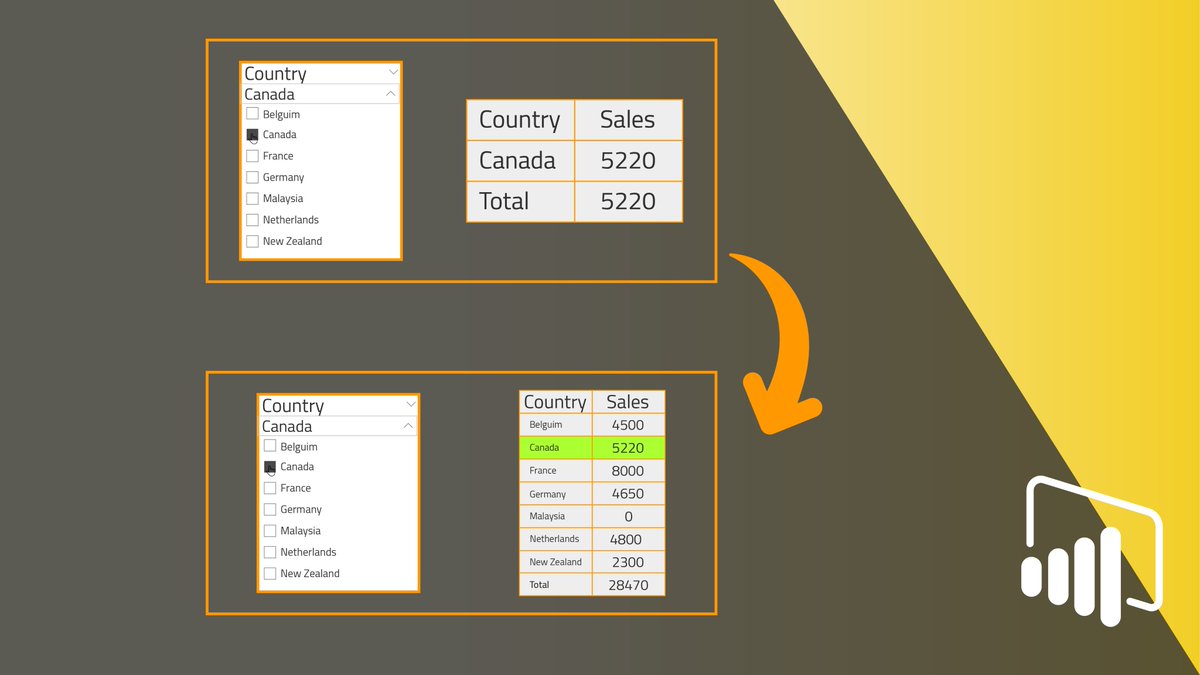Open the Country header chevron in upper slicer

coord(392,73)
